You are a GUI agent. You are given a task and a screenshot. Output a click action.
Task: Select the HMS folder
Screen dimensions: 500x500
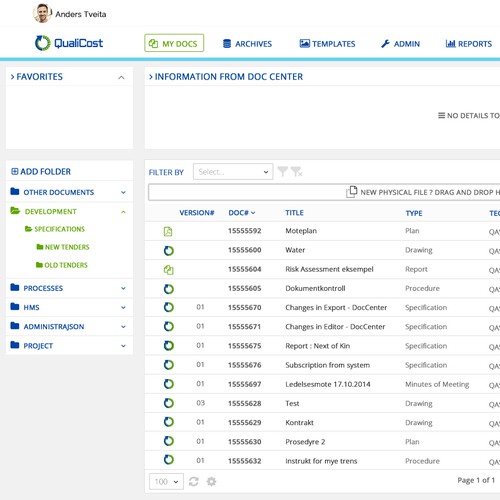click(x=25, y=307)
